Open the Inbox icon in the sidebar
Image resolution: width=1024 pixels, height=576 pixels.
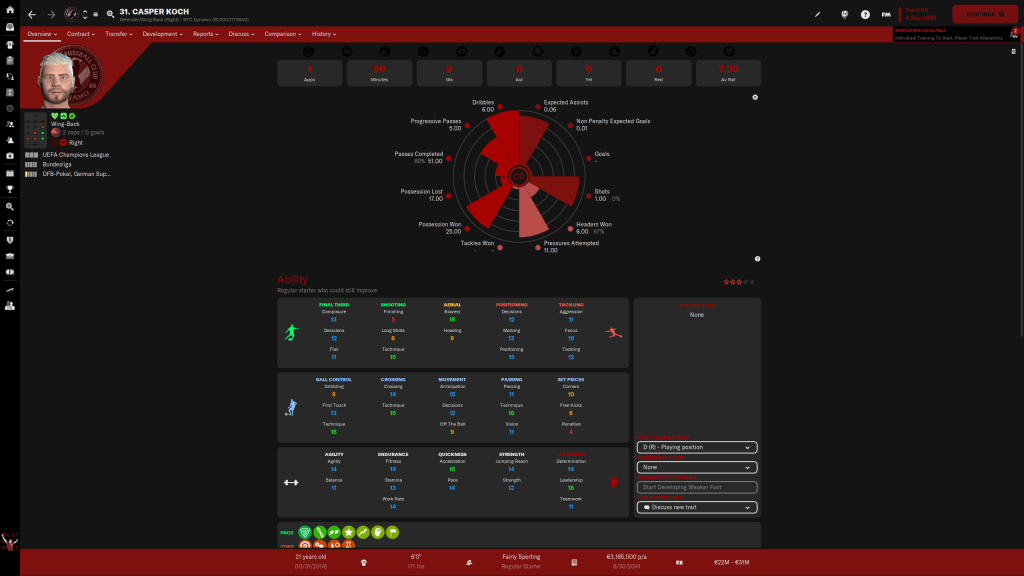pos(9,28)
